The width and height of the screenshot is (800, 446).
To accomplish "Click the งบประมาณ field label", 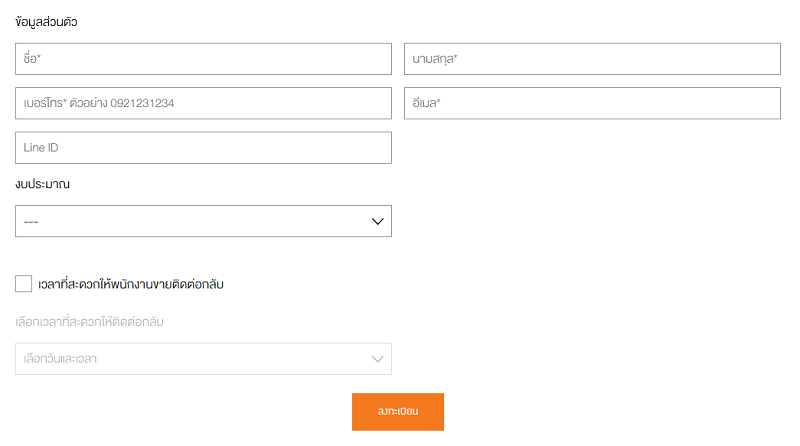I will [x=42, y=184].
